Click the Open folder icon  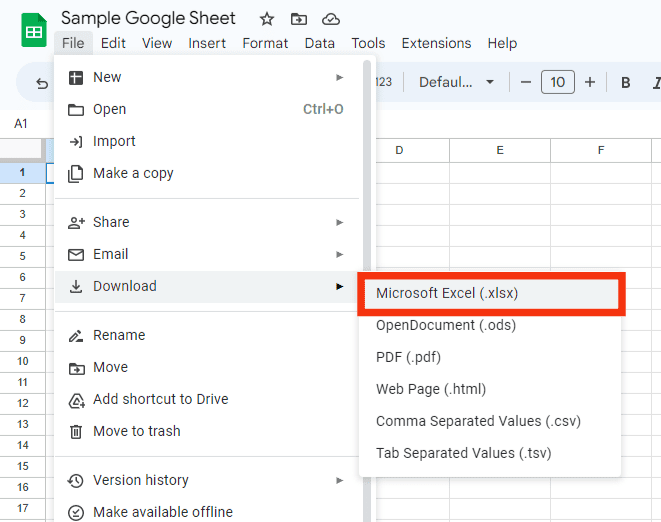(76, 110)
